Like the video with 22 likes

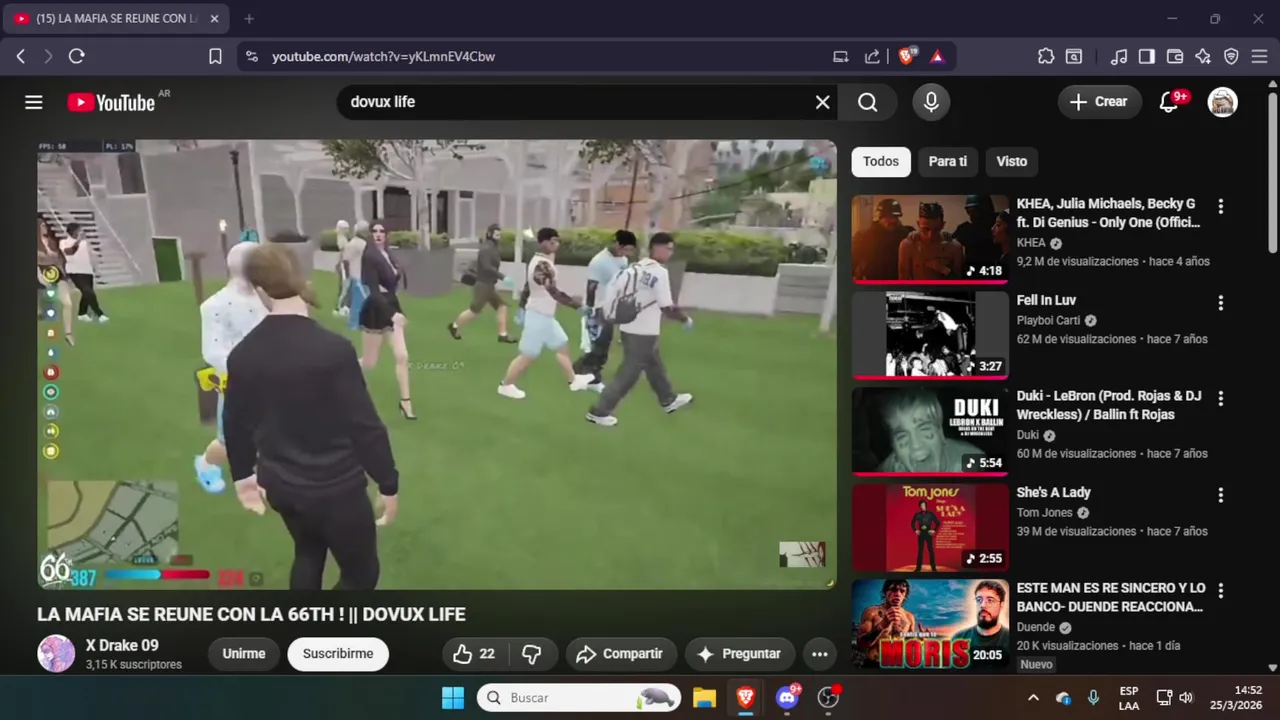(x=475, y=654)
